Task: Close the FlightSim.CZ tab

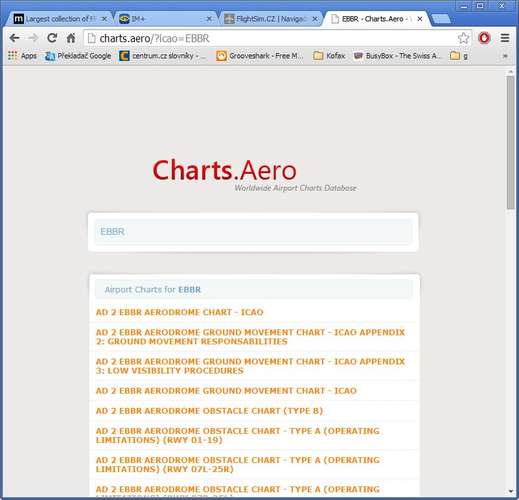Action: coord(315,19)
